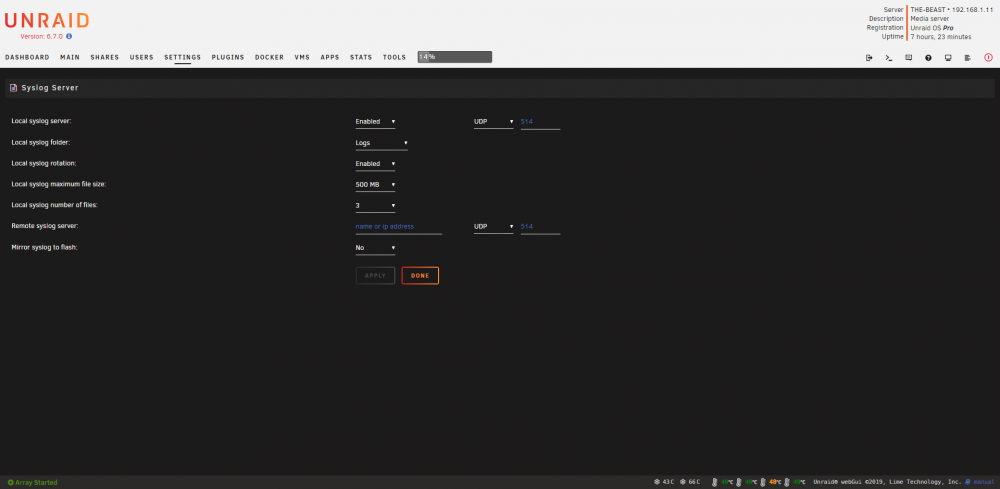Open maximum file size 500 MB dropdown
This screenshot has width=1000, height=489.
pyautogui.click(x=375, y=185)
